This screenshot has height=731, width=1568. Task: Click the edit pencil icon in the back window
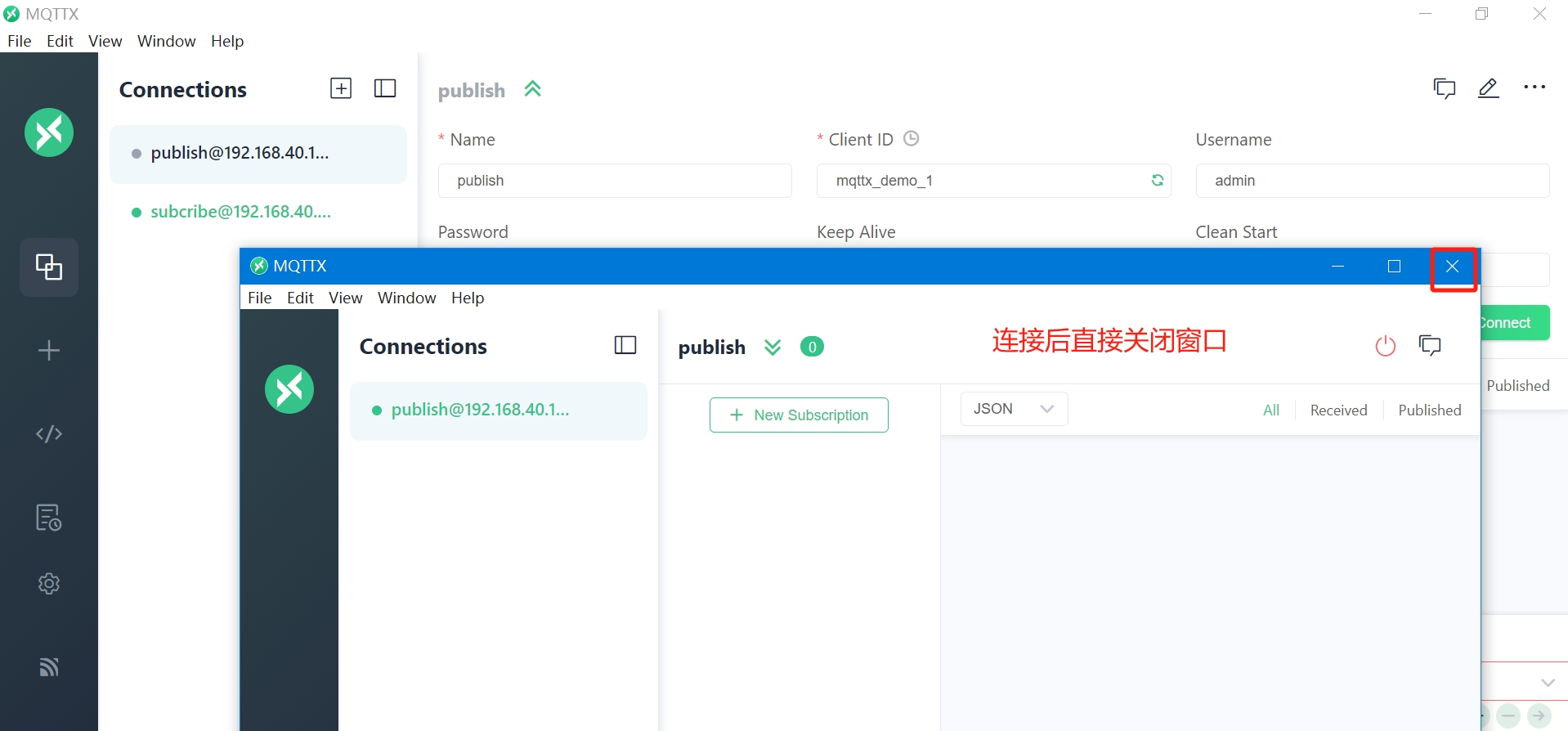[x=1489, y=88]
